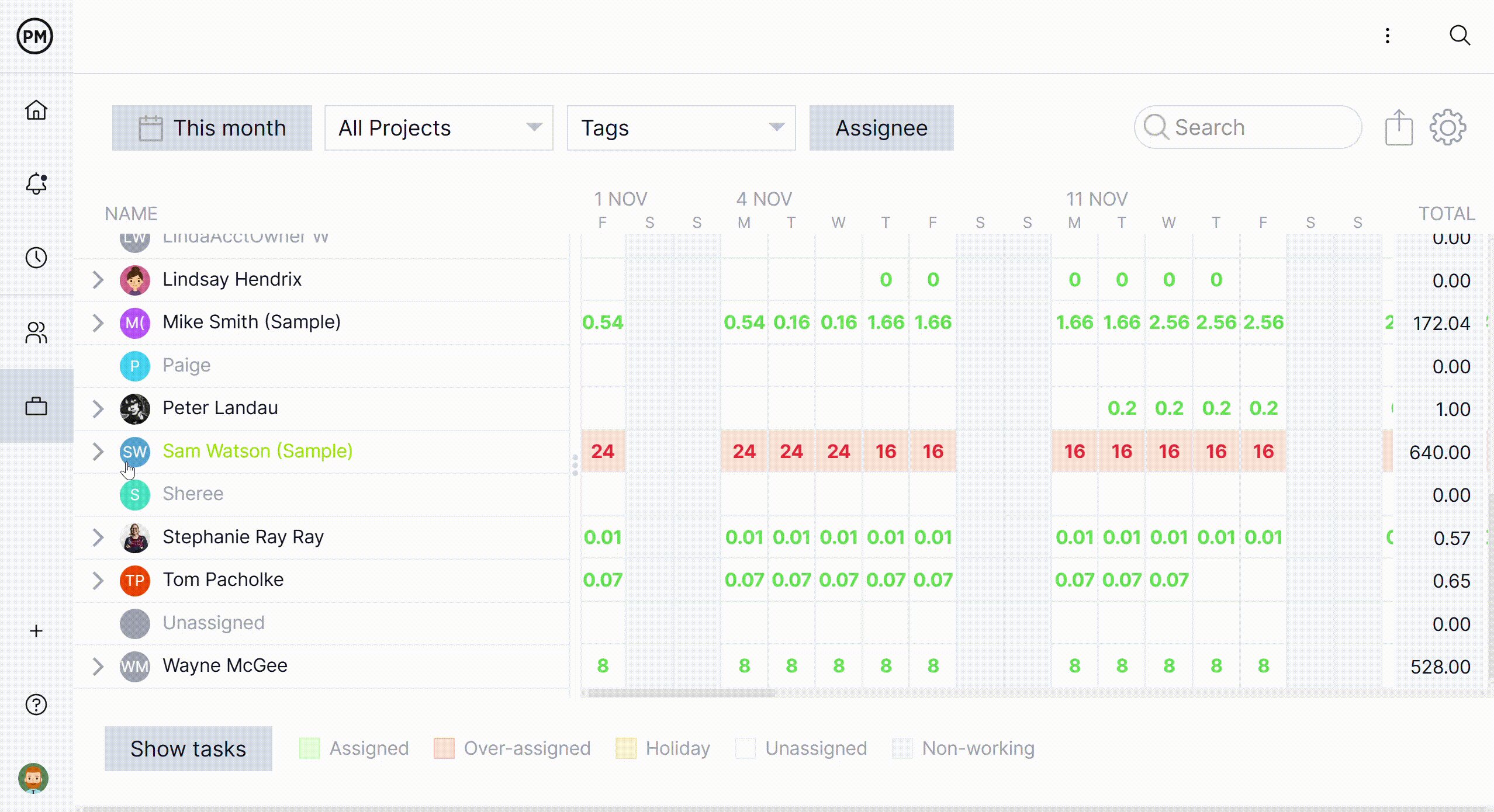
Task: Open the Home sidebar icon
Action: (36, 110)
